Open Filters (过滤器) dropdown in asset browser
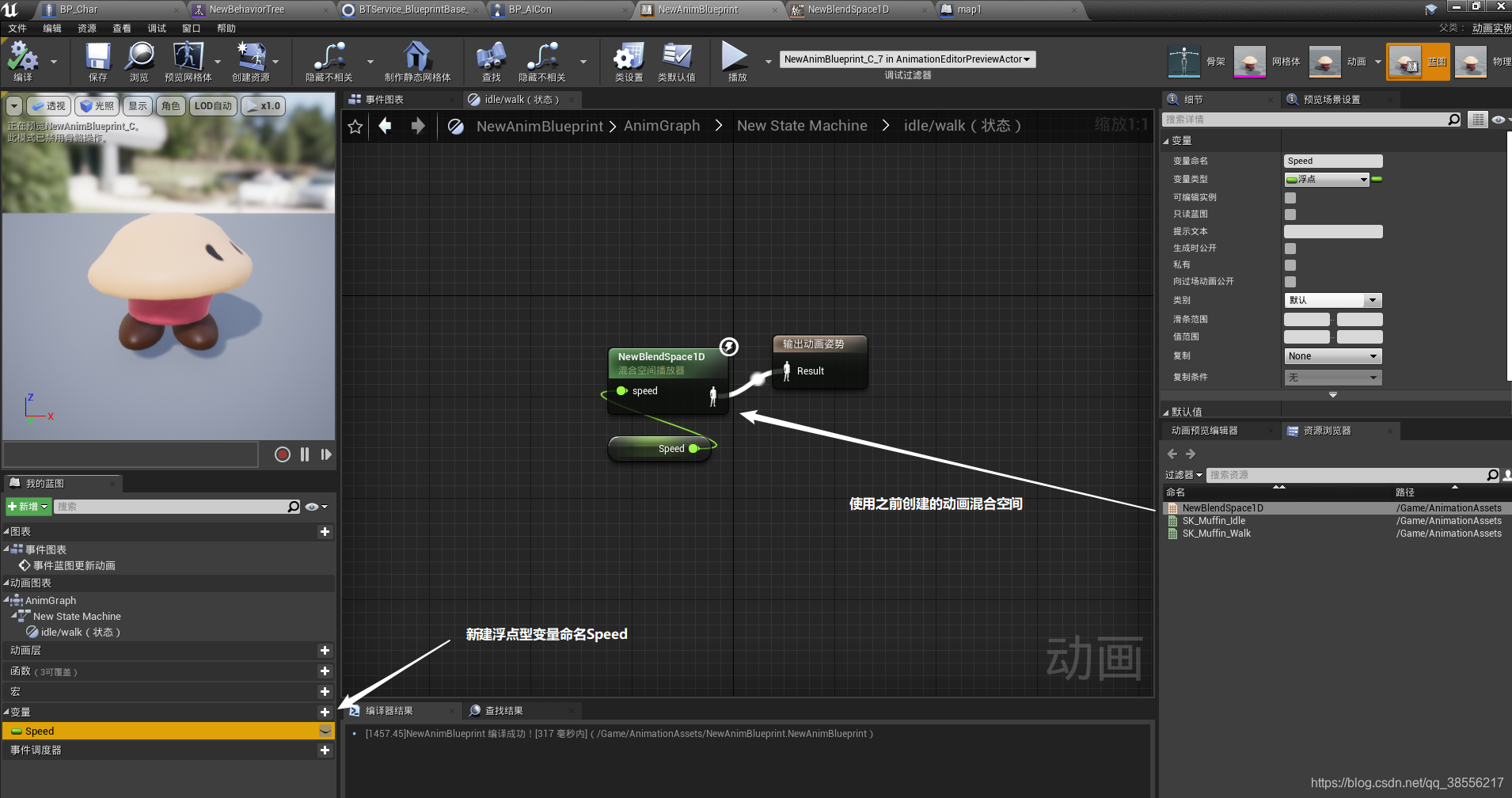This screenshot has width=1512, height=798. tap(1183, 475)
